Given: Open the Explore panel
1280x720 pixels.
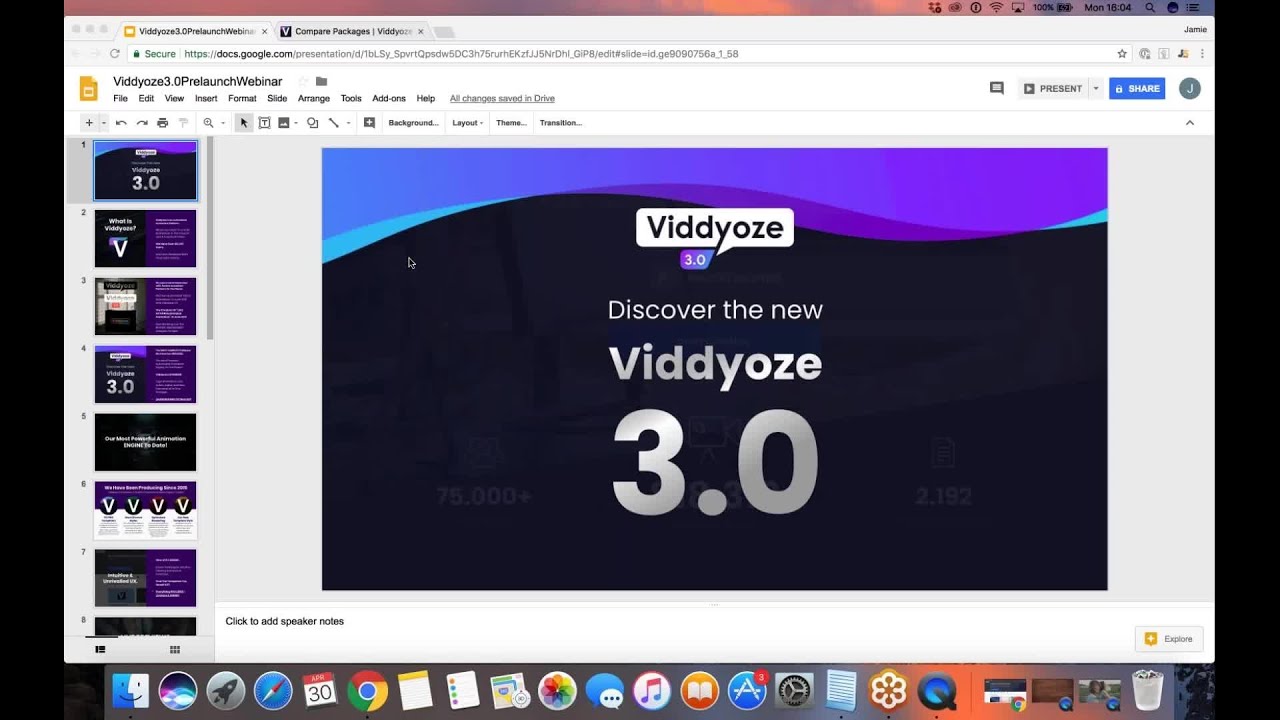Looking at the screenshot, I should (1169, 639).
